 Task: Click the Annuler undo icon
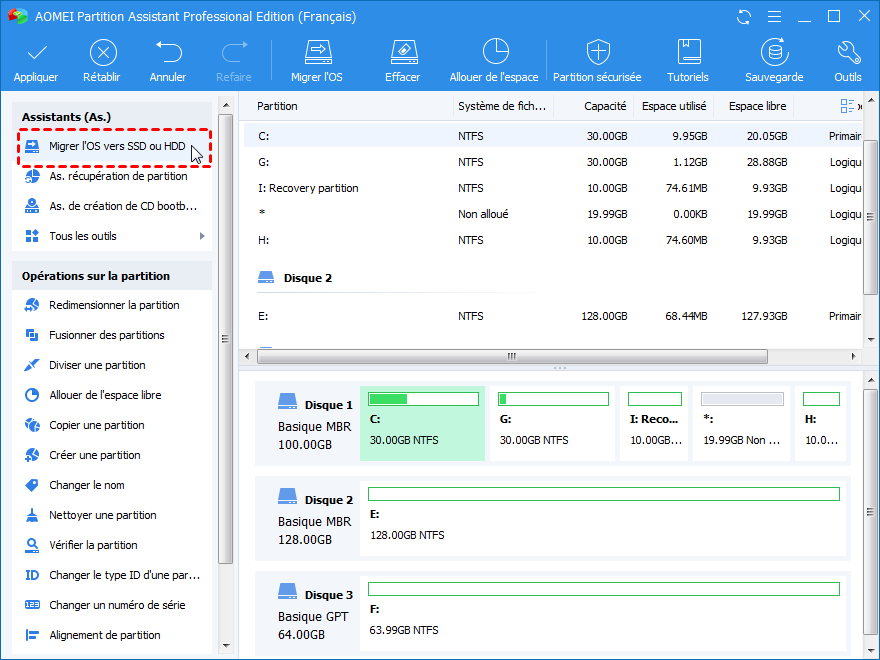[x=168, y=53]
